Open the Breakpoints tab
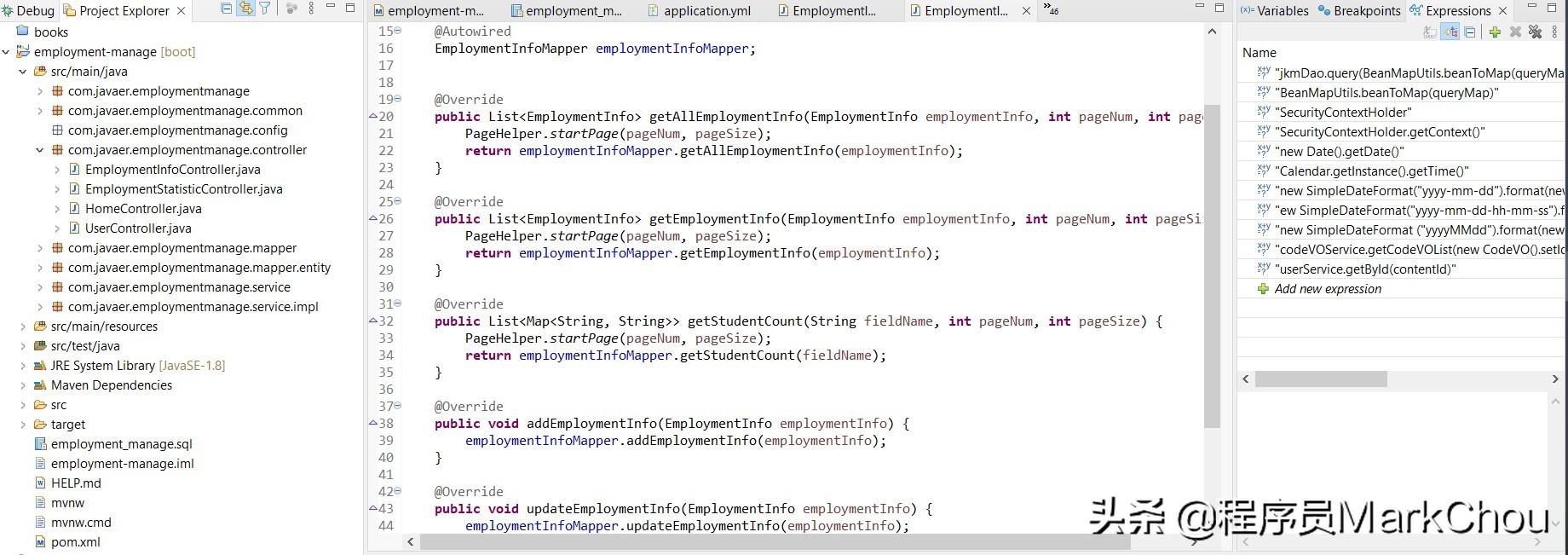1568x555 pixels. pyautogui.click(x=1359, y=11)
